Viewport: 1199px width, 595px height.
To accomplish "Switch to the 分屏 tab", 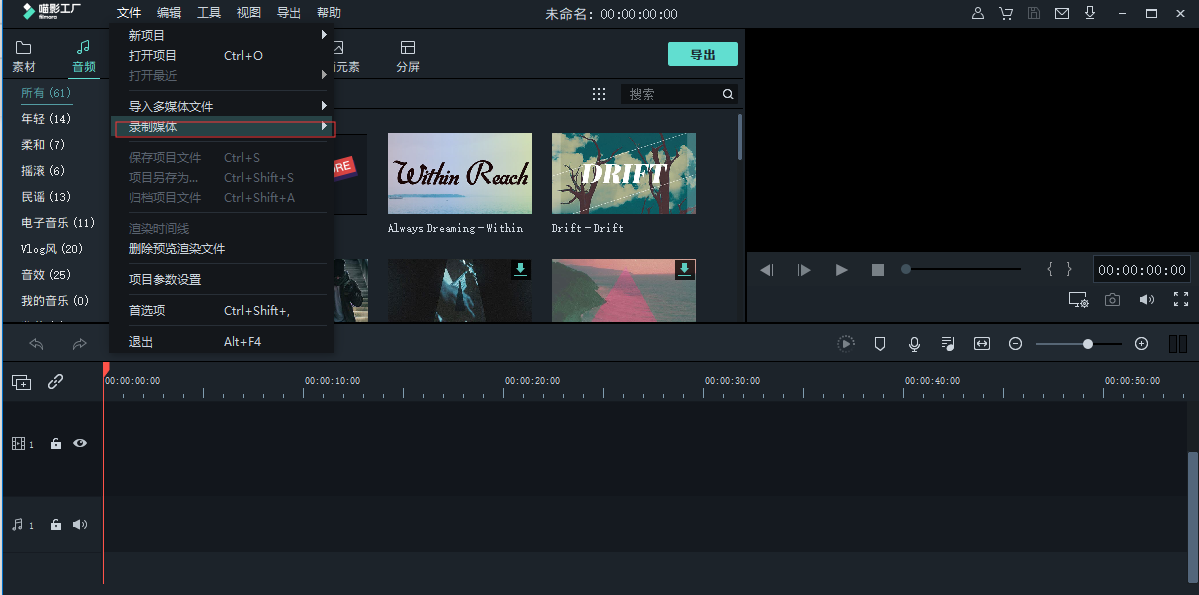I will pos(407,57).
